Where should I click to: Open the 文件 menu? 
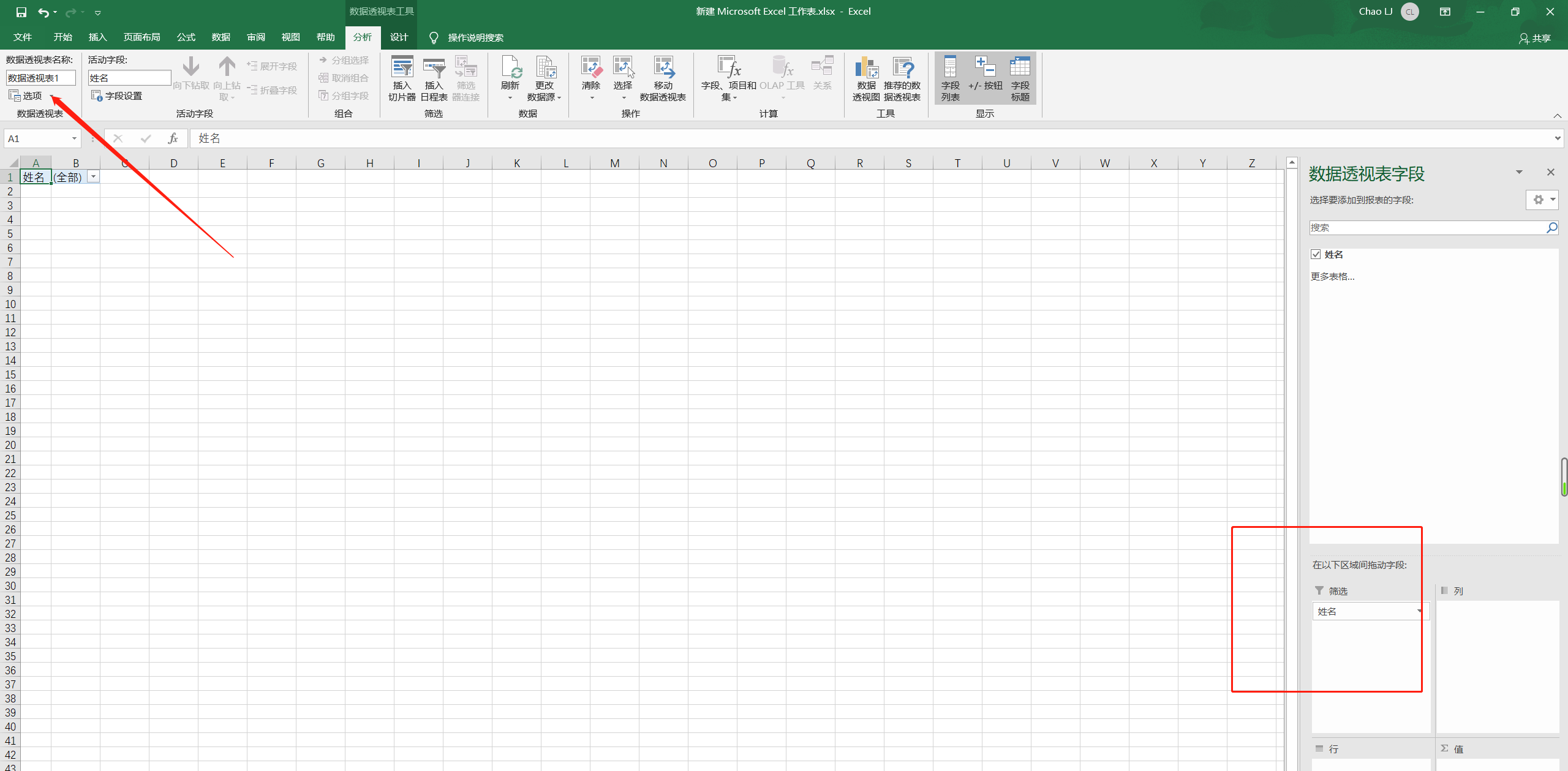coord(23,37)
